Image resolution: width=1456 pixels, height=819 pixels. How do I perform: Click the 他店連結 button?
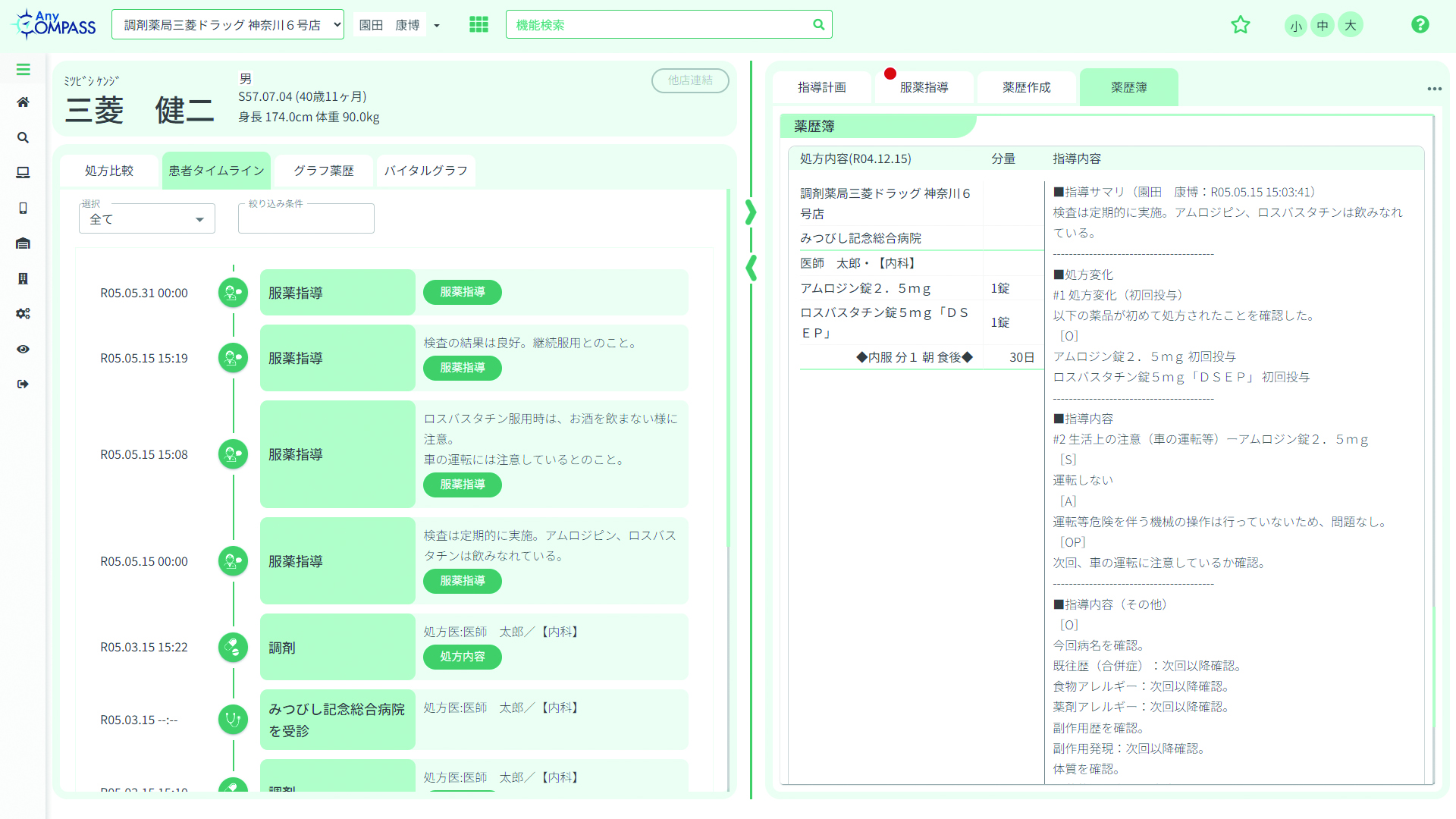pos(689,80)
